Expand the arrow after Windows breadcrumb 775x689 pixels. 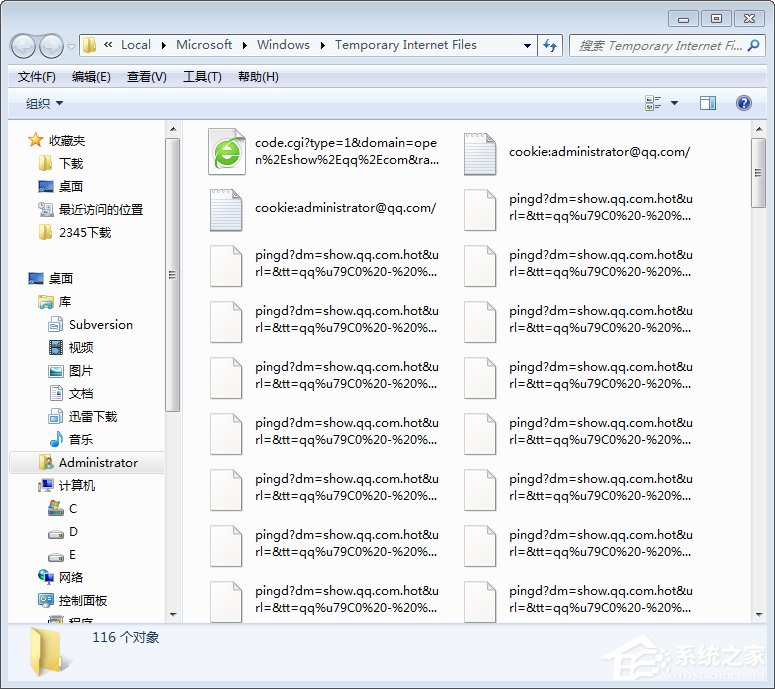(x=323, y=45)
